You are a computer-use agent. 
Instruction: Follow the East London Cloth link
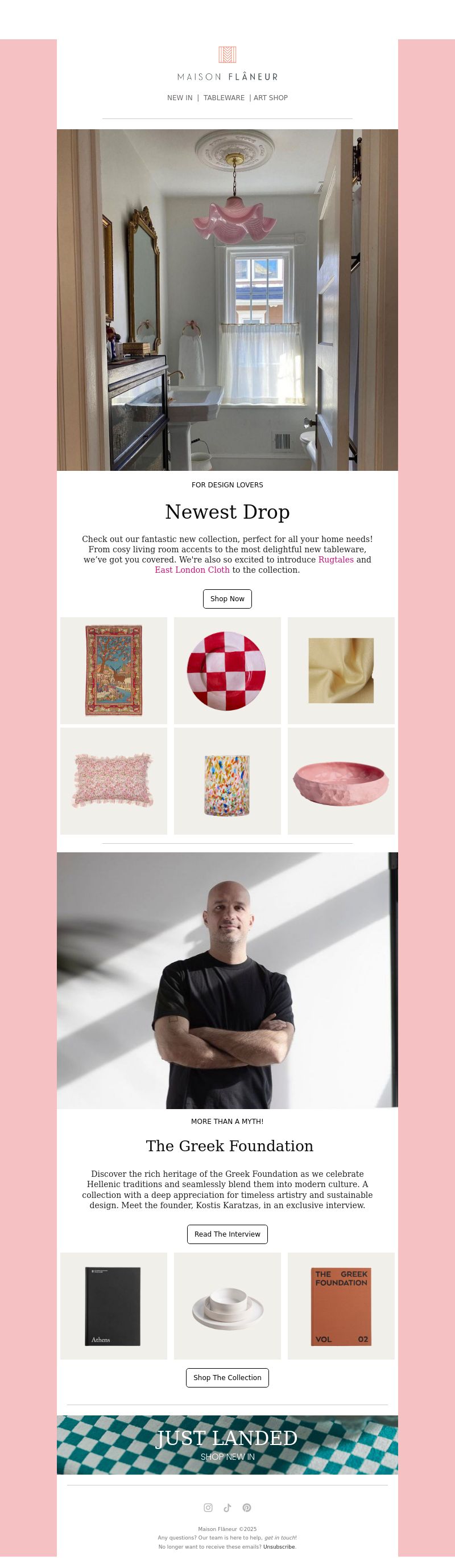click(192, 570)
